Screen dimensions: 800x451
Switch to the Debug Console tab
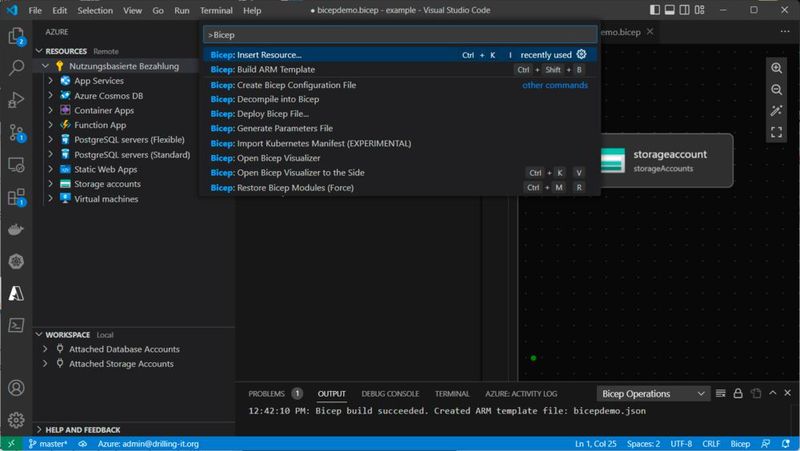(x=390, y=394)
